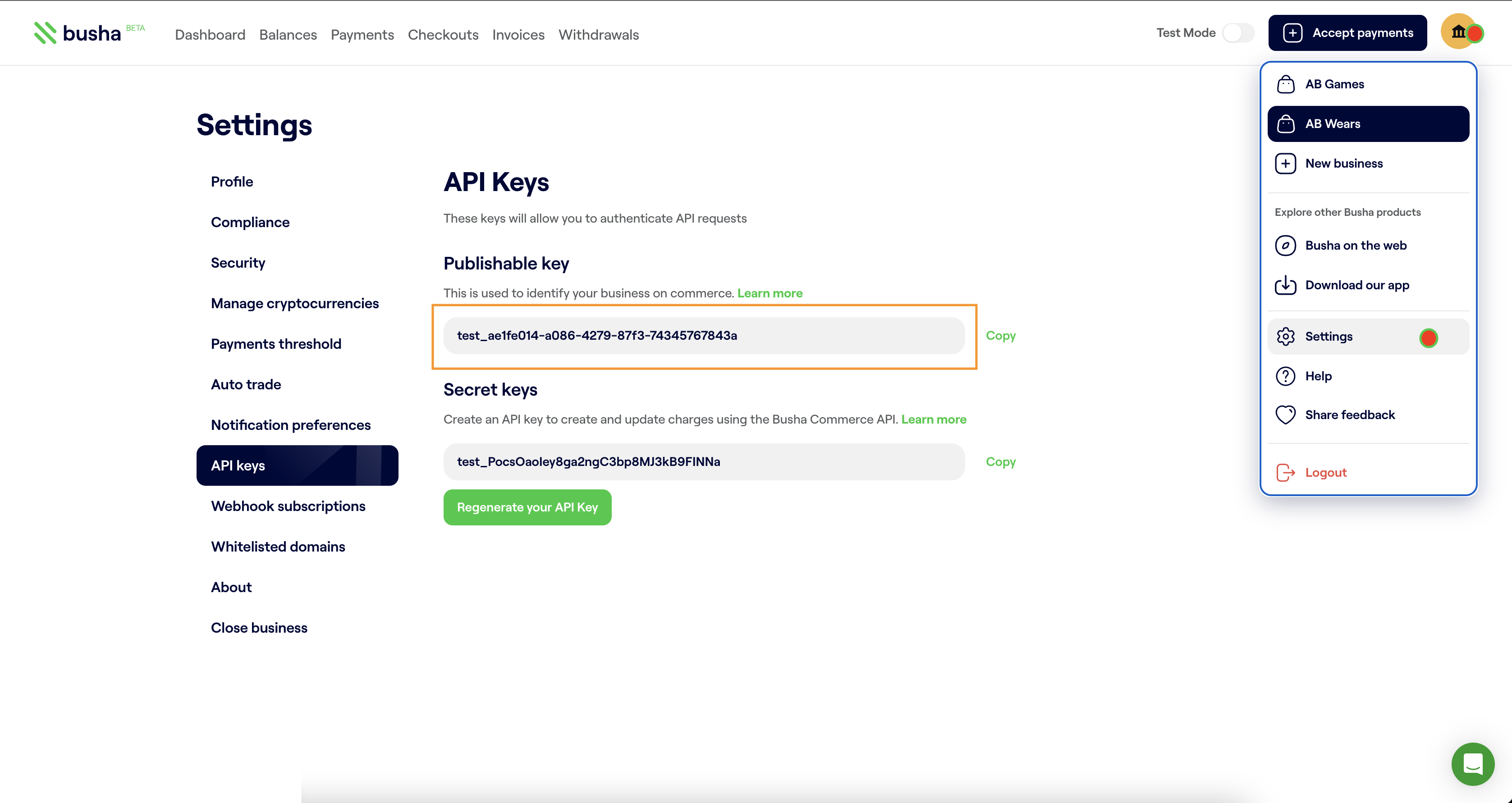Go to Withdrawals
This screenshot has width=1512, height=803.
pyautogui.click(x=599, y=35)
